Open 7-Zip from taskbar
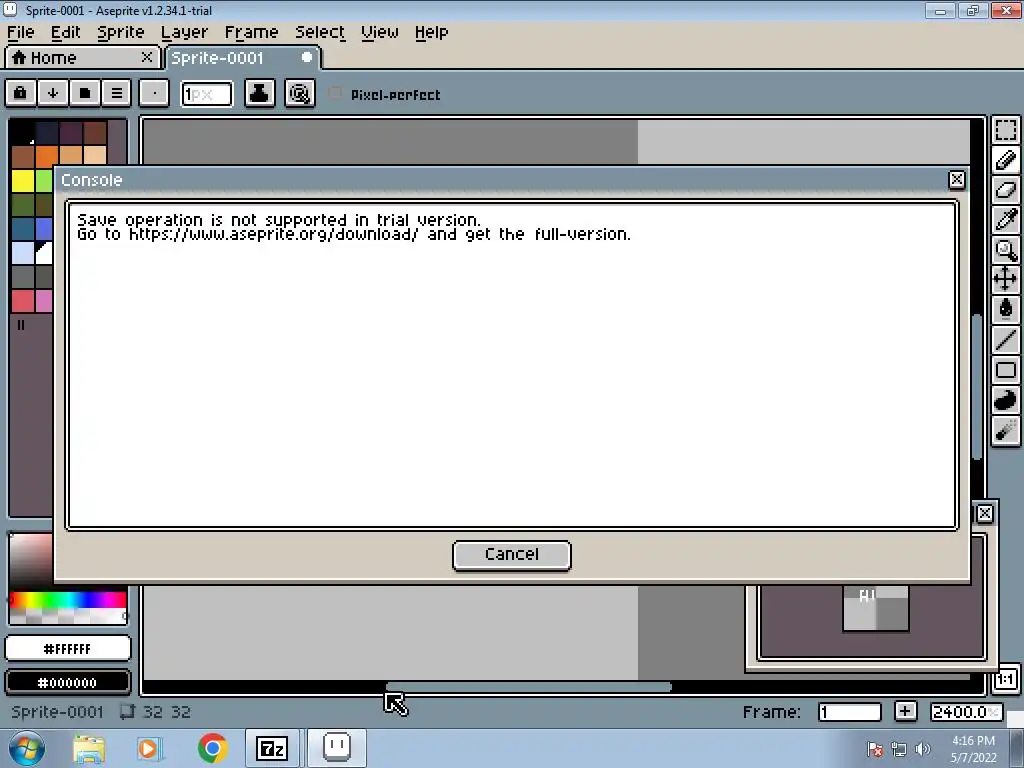The height and width of the screenshot is (768, 1024). tap(272, 748)
